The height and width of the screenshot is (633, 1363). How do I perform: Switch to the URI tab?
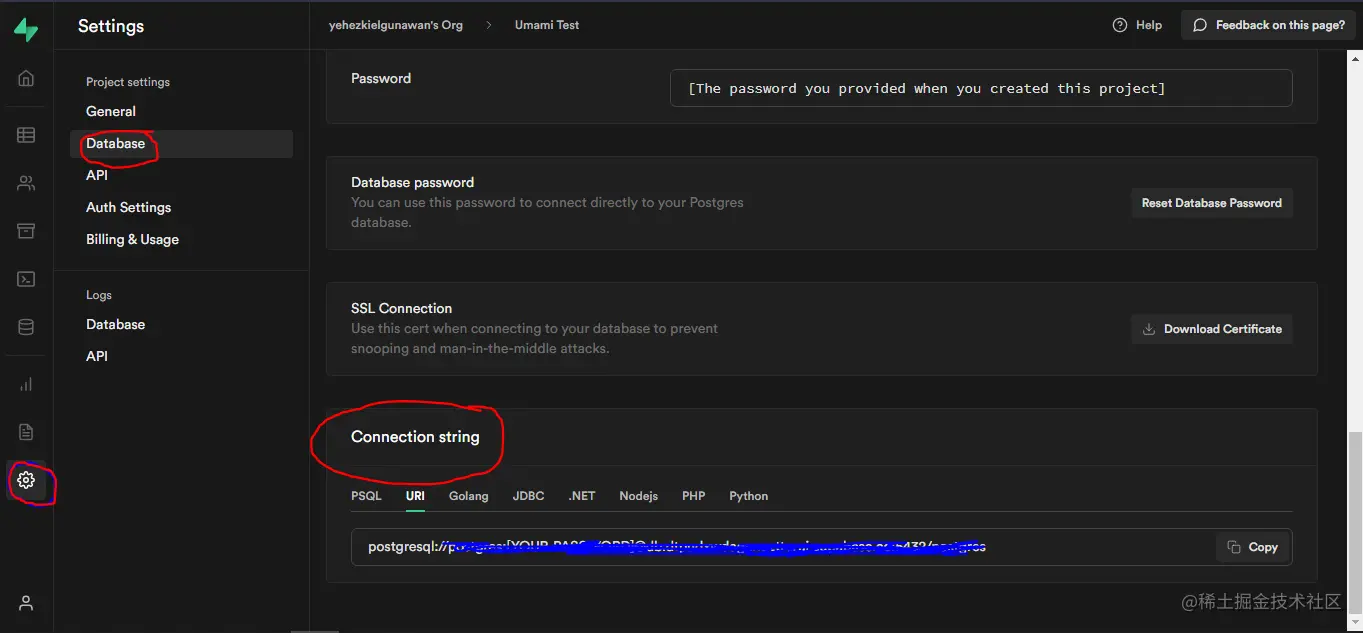[x=415, y=496]
